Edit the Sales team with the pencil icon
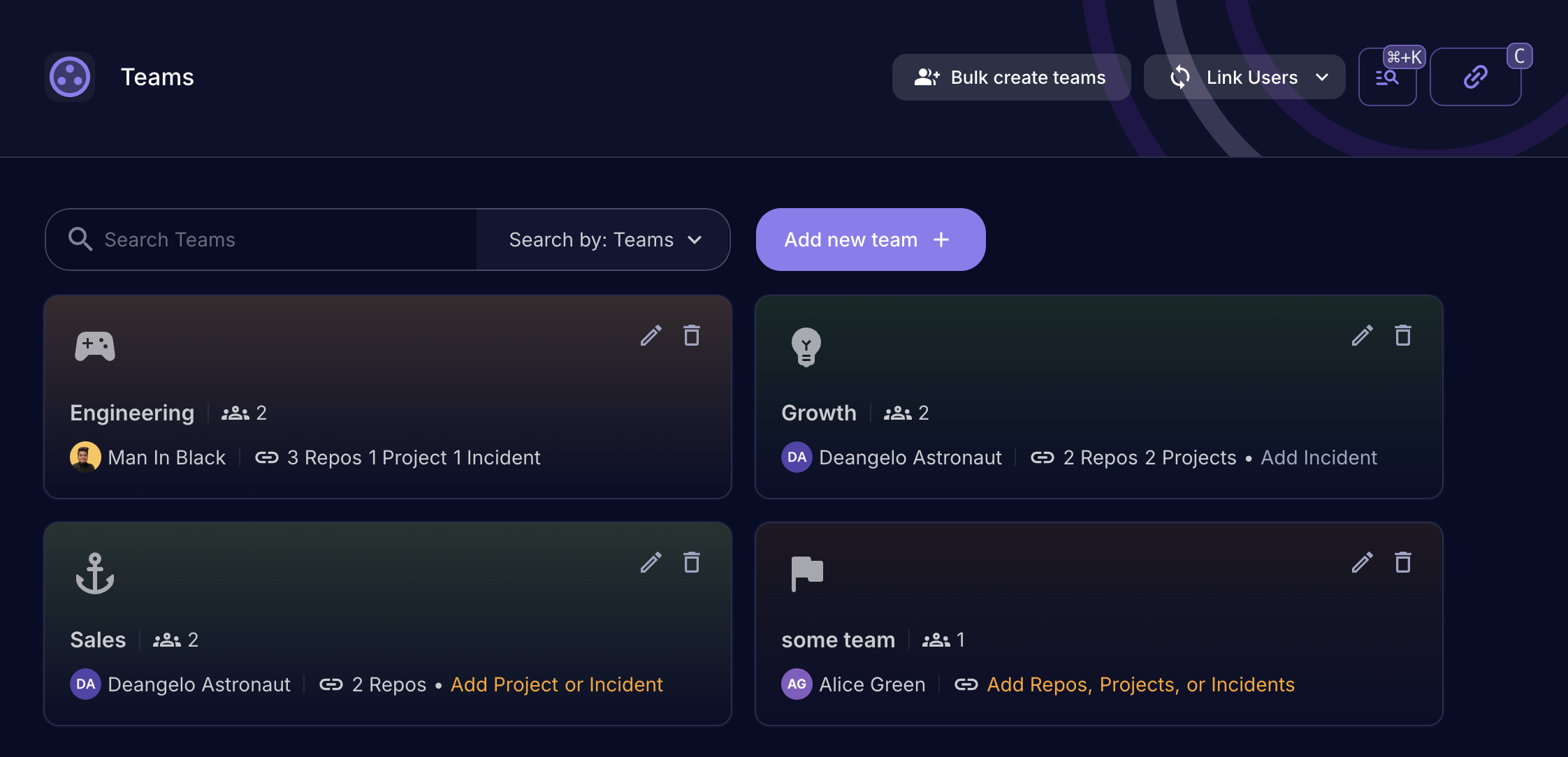Image resolution: width=1568 pixels, height=757 pixels. [x=651, y=562]
